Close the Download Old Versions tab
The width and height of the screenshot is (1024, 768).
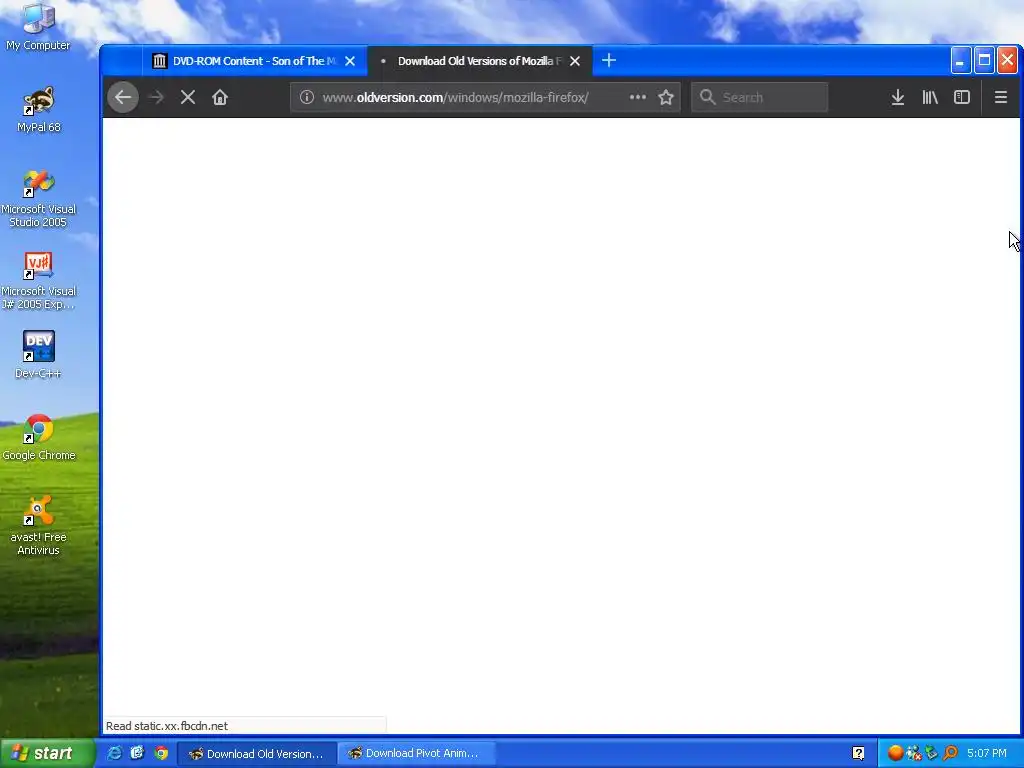pyautogui.click(x=575, y=61)
